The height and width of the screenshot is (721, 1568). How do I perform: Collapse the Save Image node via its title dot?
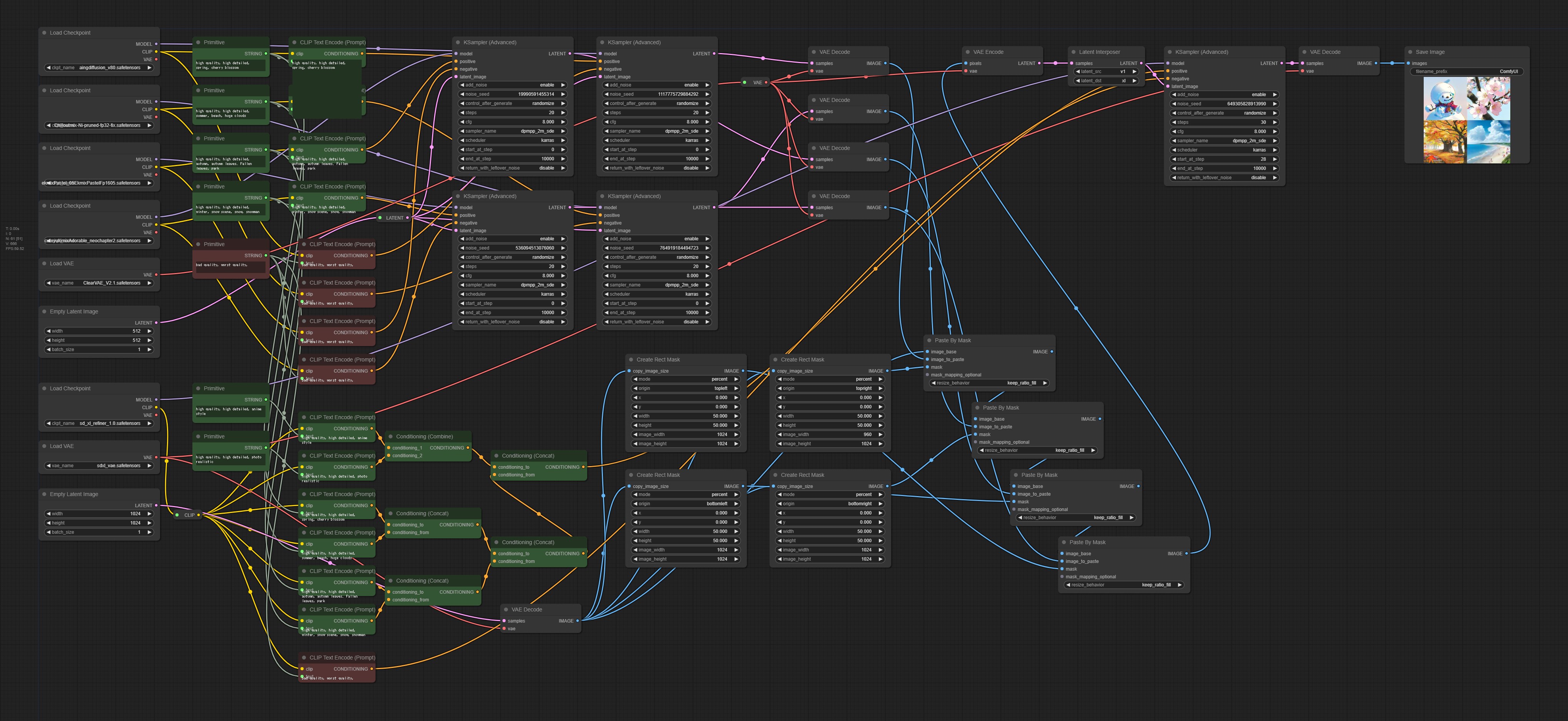[x=1410, y=52]
